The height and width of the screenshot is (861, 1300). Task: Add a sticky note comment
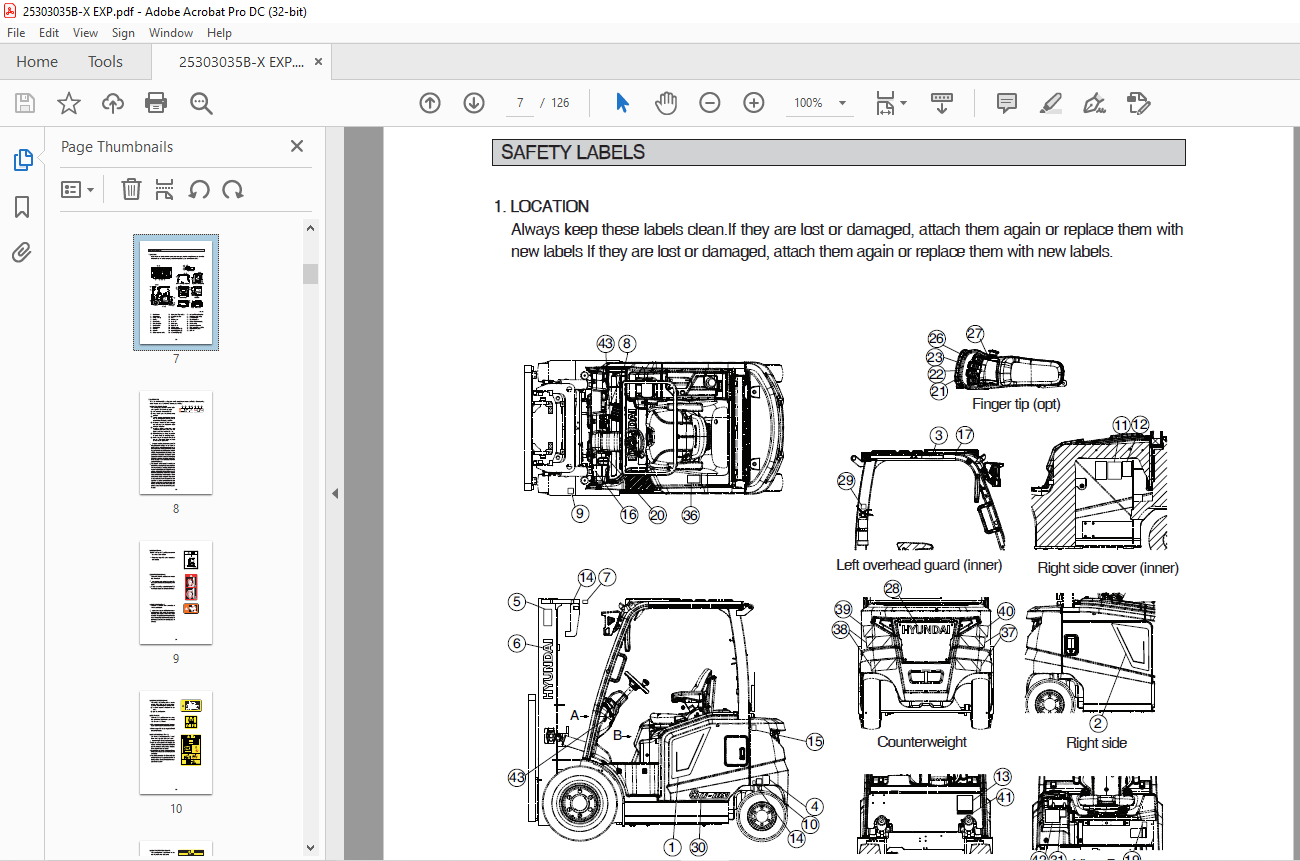[1007, 103]
